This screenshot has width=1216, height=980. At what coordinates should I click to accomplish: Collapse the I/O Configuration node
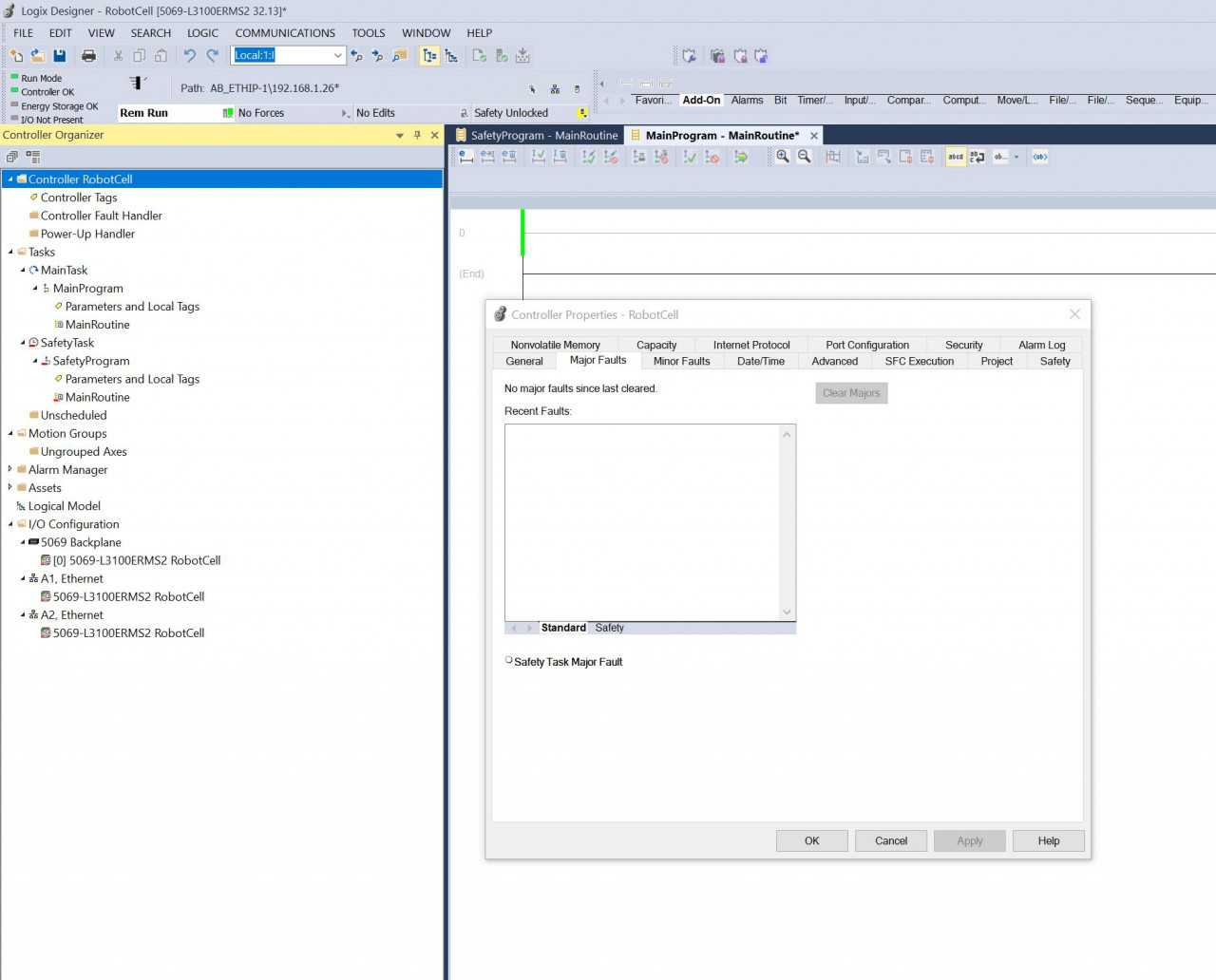10,524
